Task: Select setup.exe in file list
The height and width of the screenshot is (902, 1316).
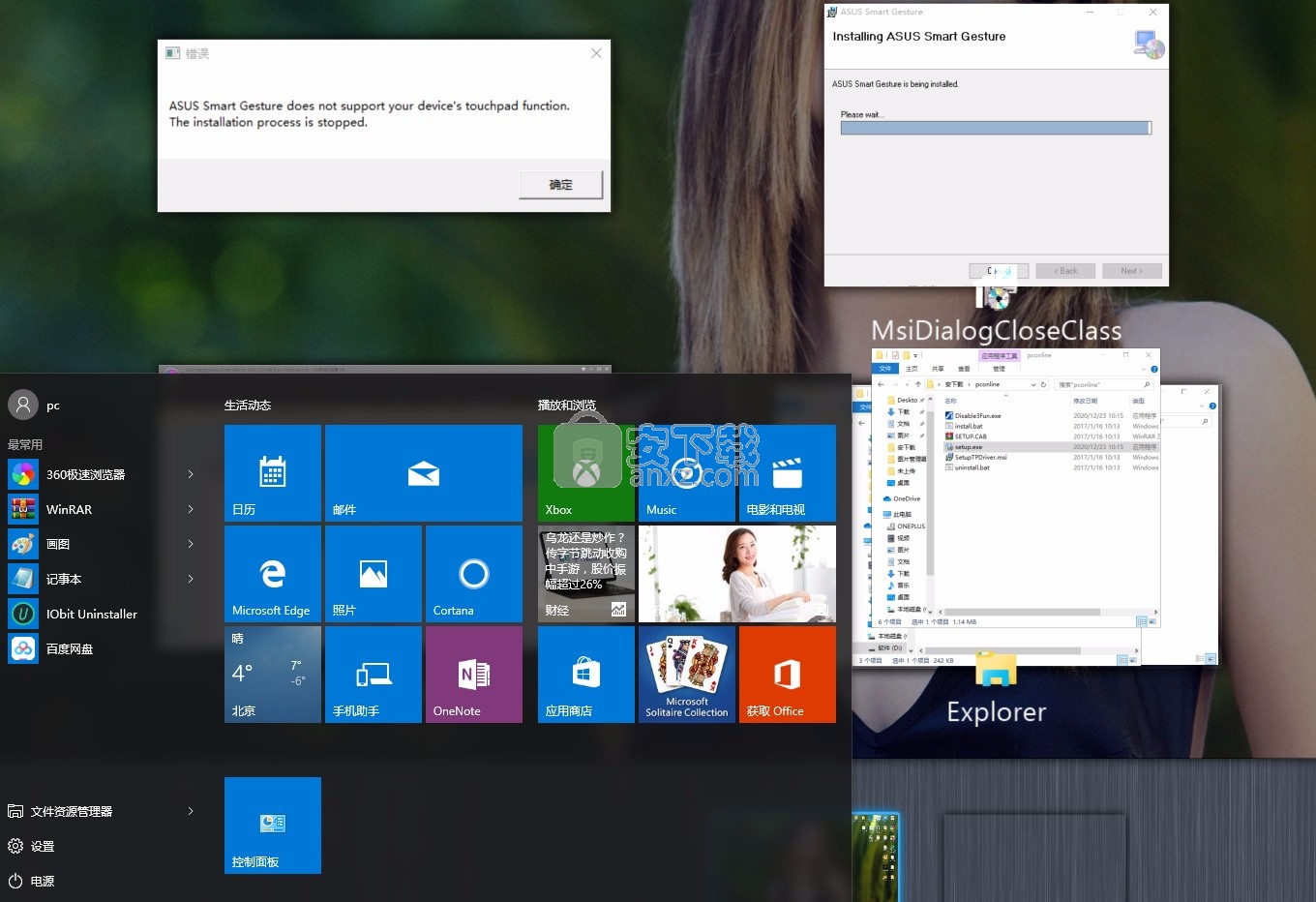Action: [1051, 447]
